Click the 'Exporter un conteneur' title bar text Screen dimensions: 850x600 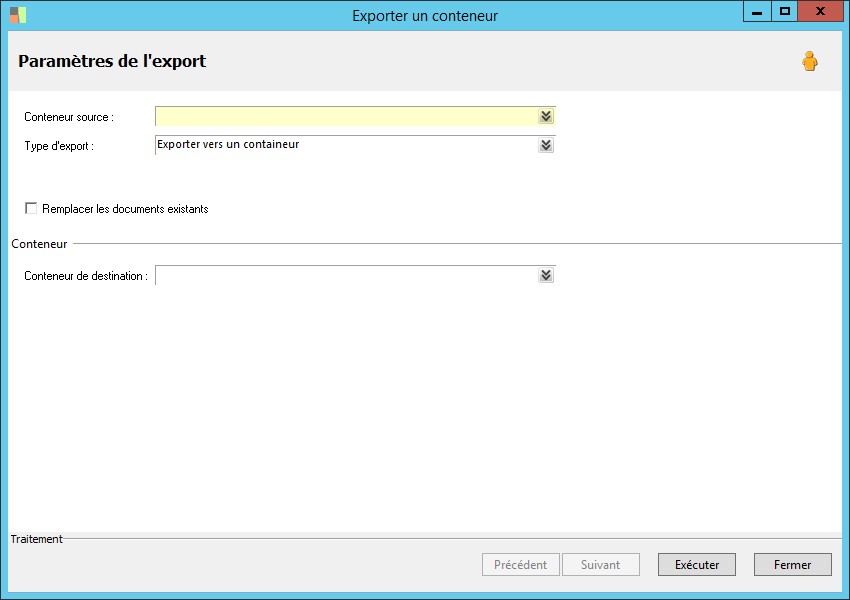425,15
